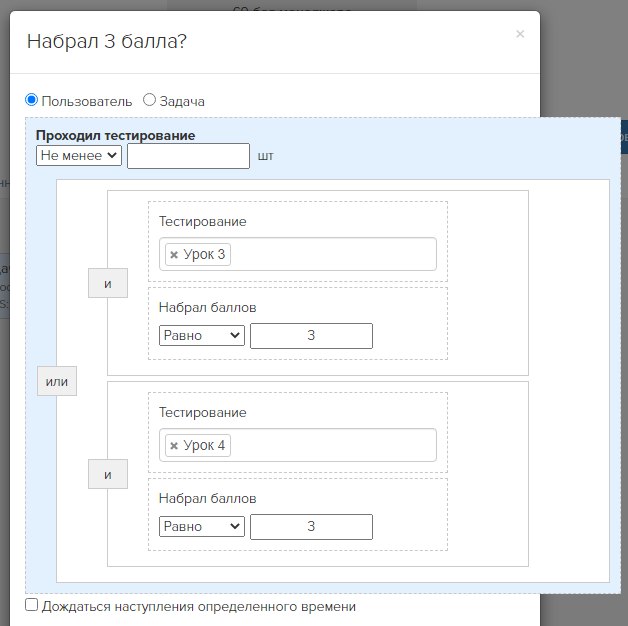Click the "или" operator button
628x626 pixels.
[x=57, y=381]
